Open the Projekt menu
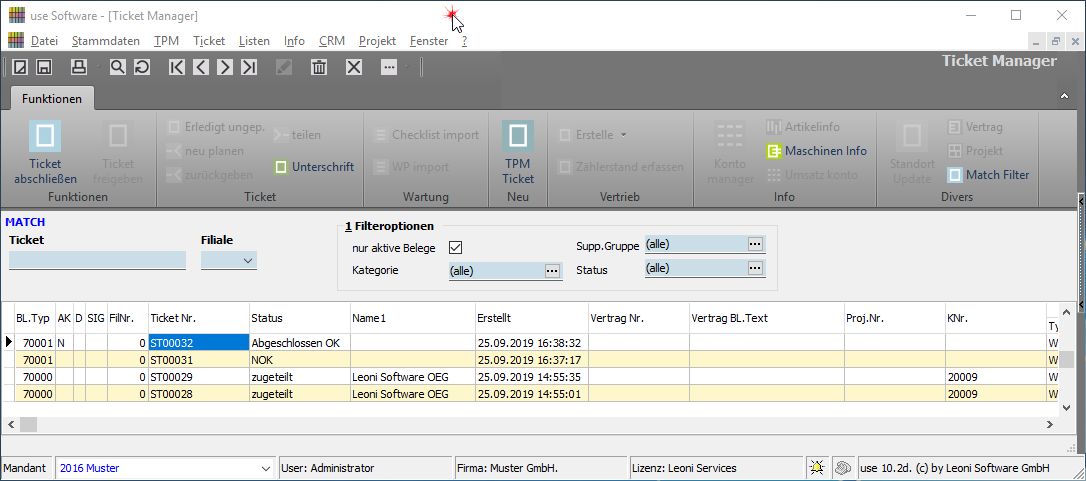The height and width of the screenshot is (481, 1086). (377, 41)
